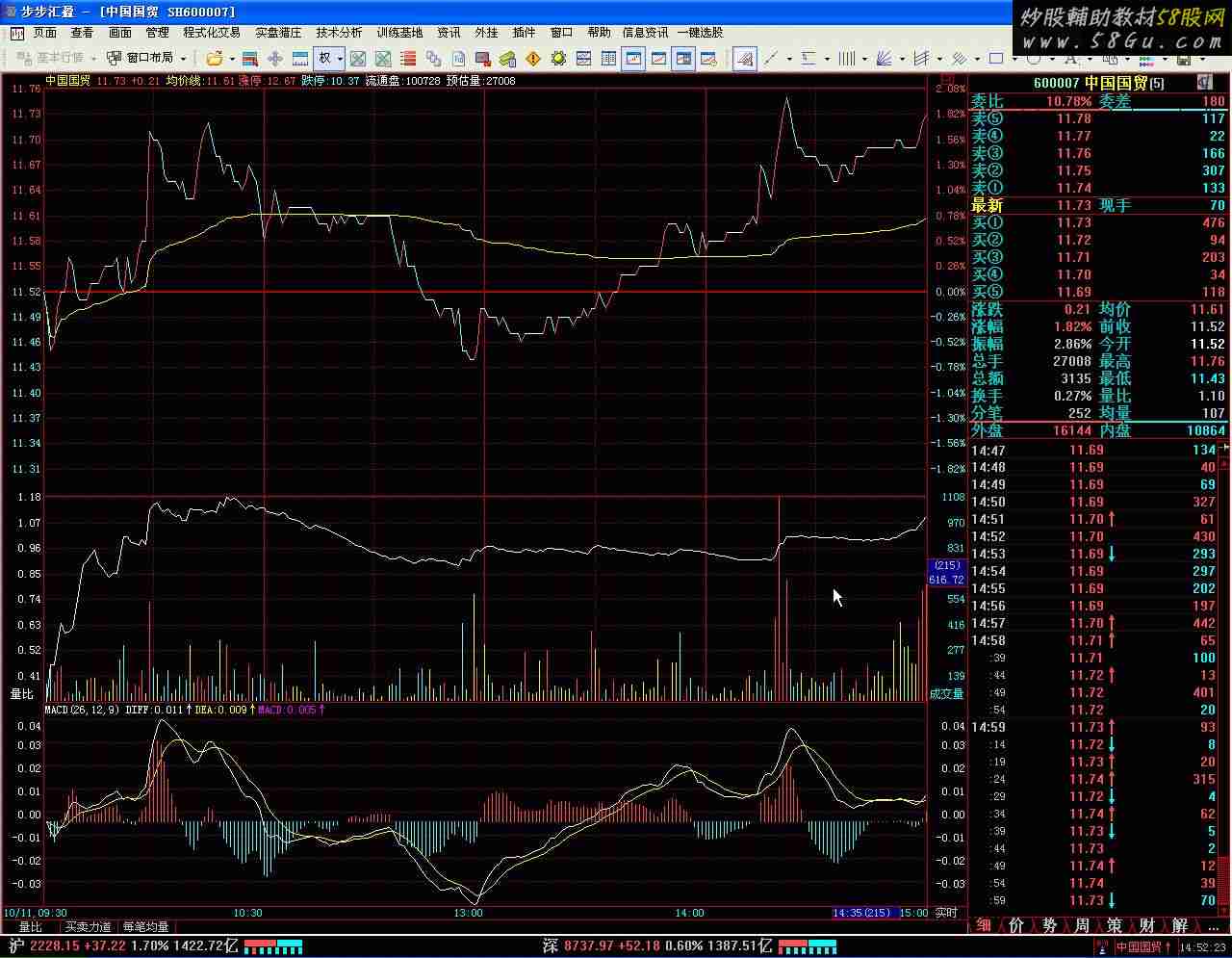The height and width of the screenshot is (958, 1232).
Task: Expand the fan lines tool dropdown
Action: point(902,59)
